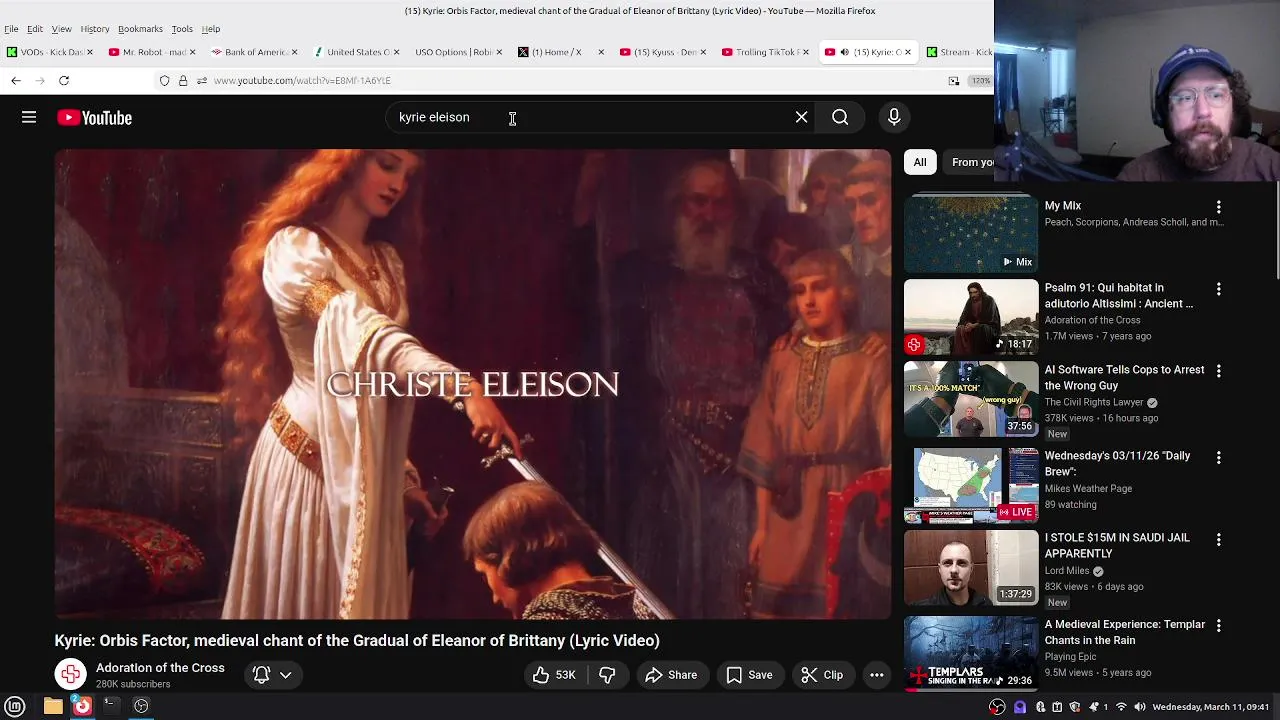Clear the search box with the X

click(x=801, y=117)
